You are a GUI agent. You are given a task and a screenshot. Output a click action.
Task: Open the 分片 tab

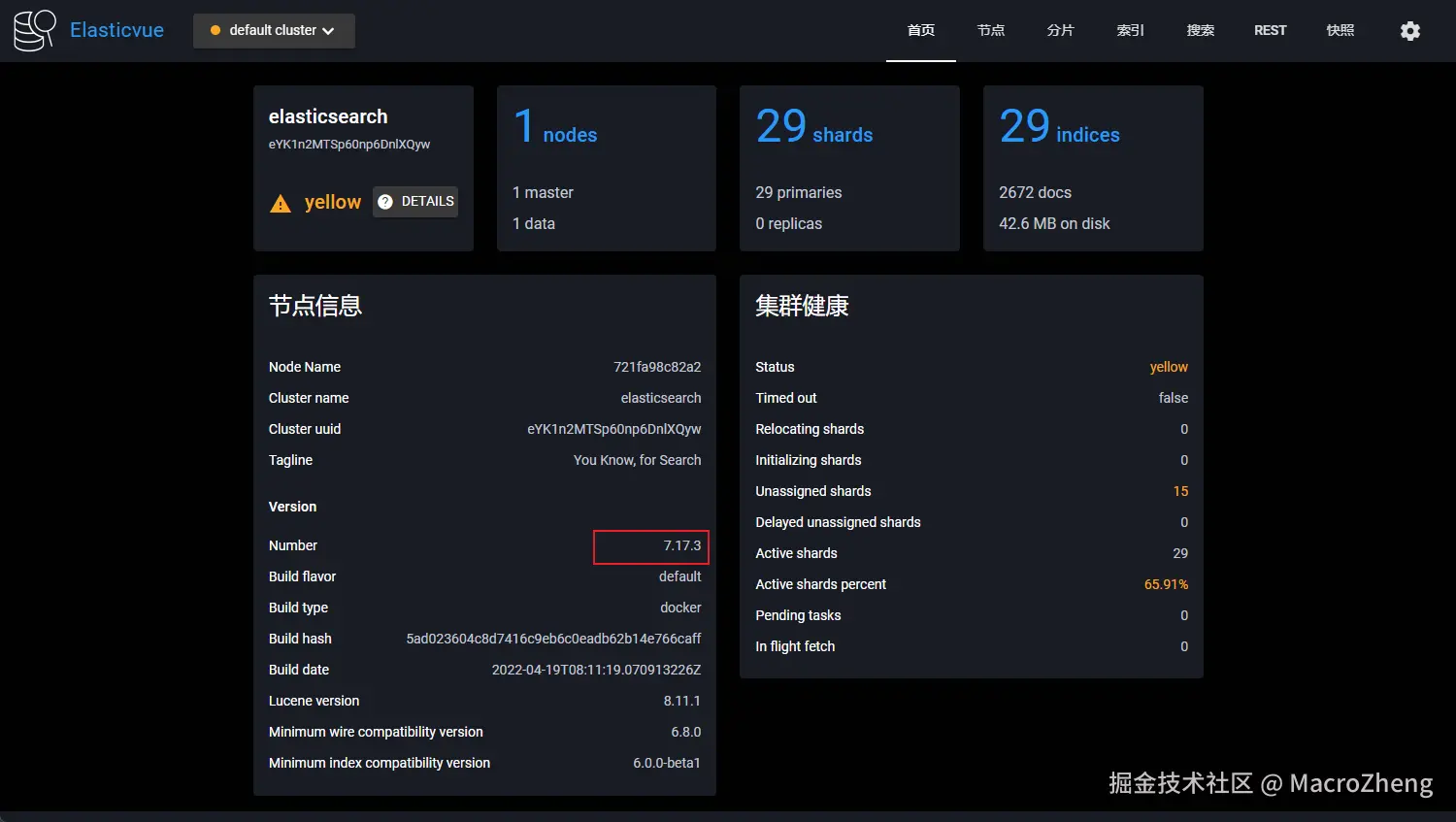(x=1061, y=31)
